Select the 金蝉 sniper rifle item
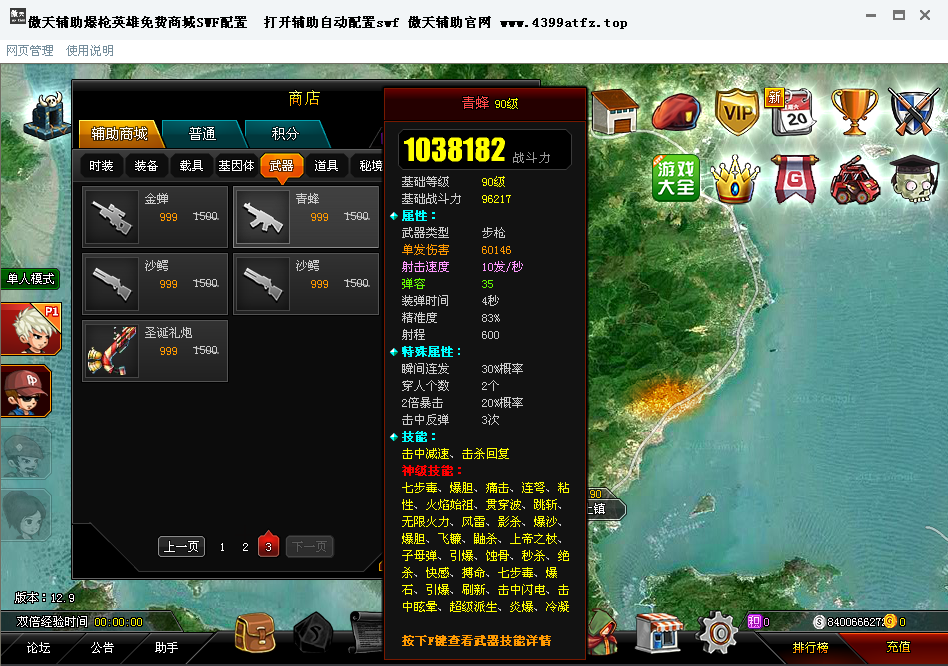Image resolution: width=948 pixels, height=666 pixels. pyautogui.click(x=155, y=216)
